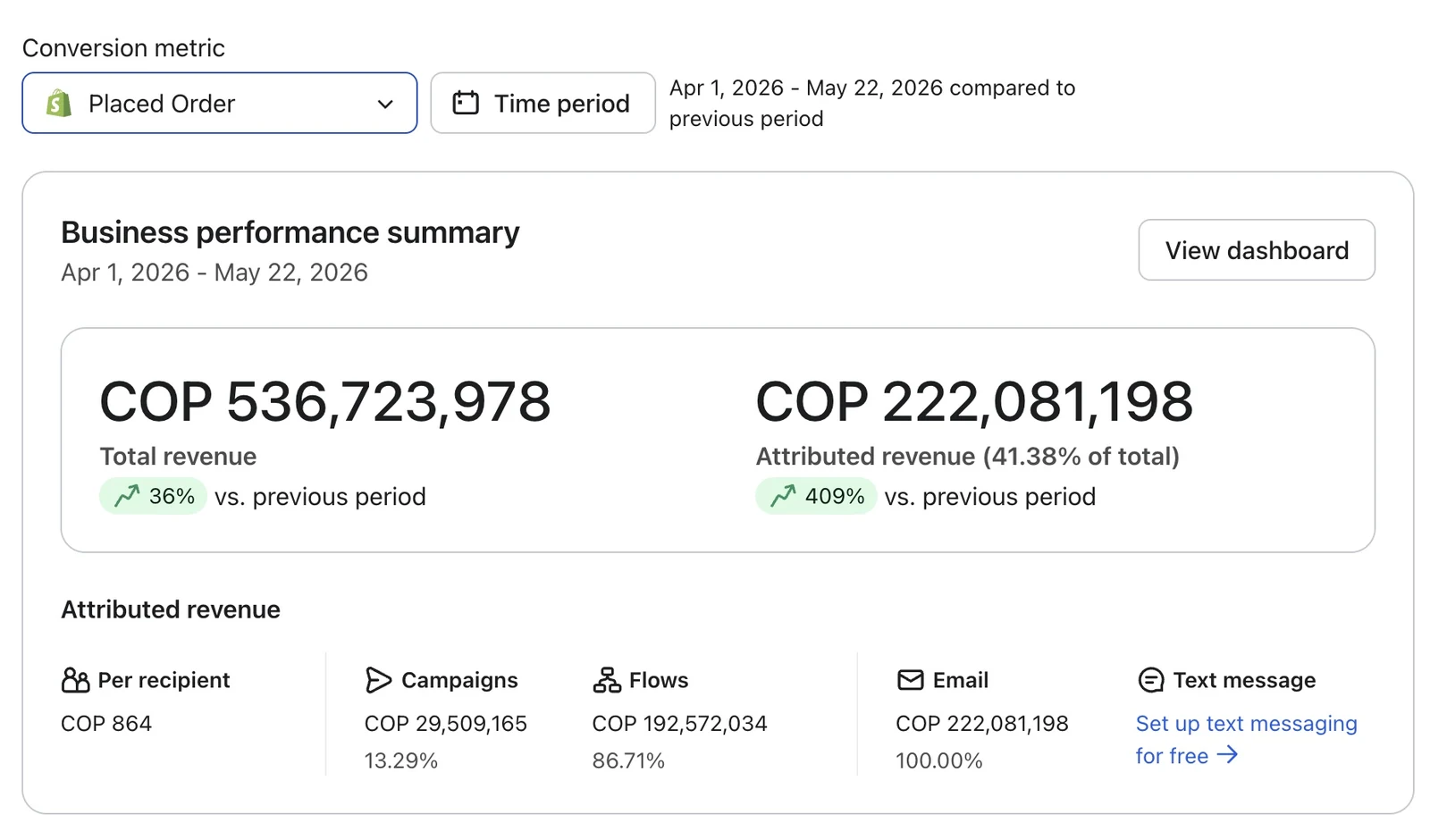Image resolution: width=1430 pixels, height=840 pixels.
Task: Click the 'Text message' label
Action: [1244, 681]
